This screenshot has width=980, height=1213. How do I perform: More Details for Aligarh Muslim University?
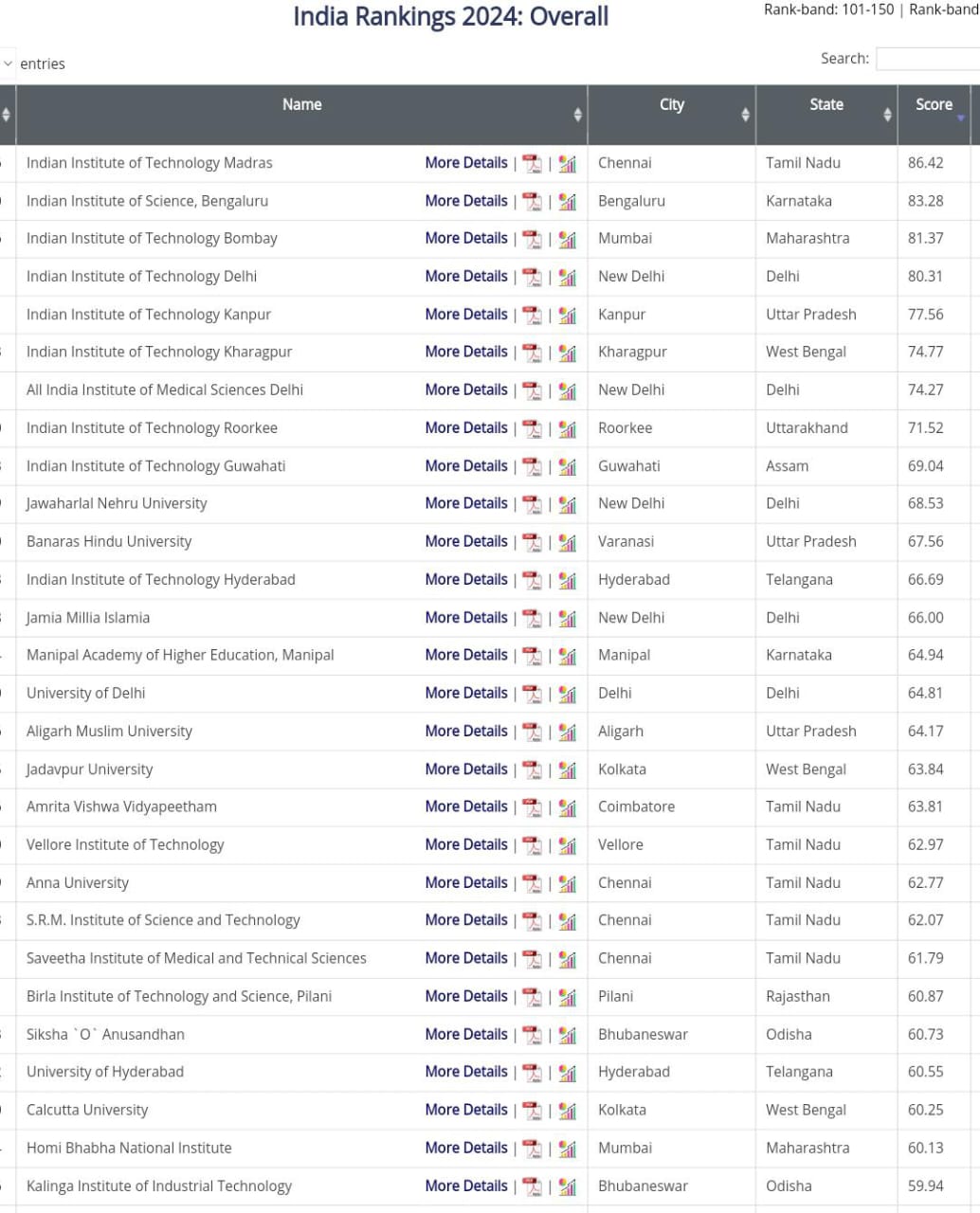[466, 731]
